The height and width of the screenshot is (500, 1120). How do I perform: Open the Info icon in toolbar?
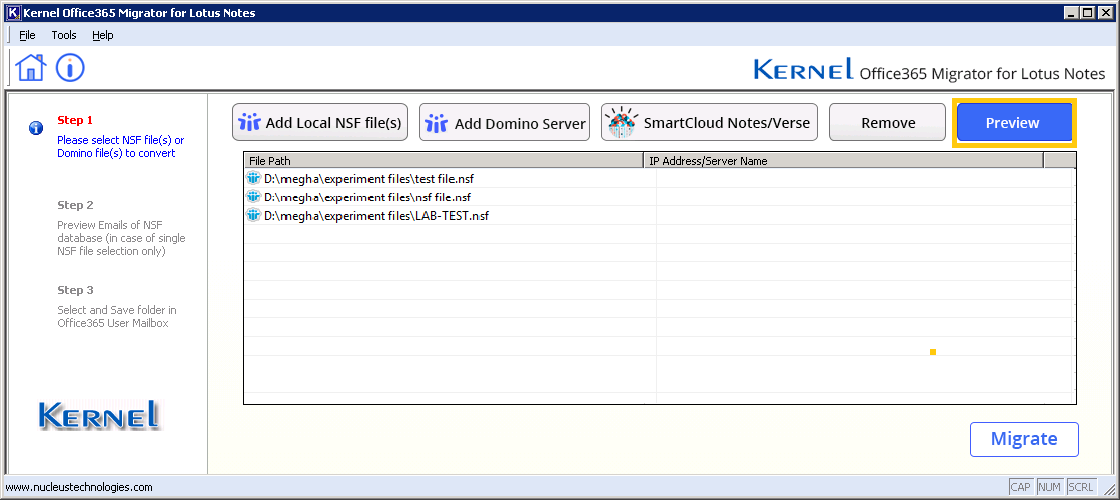point(70,67)
